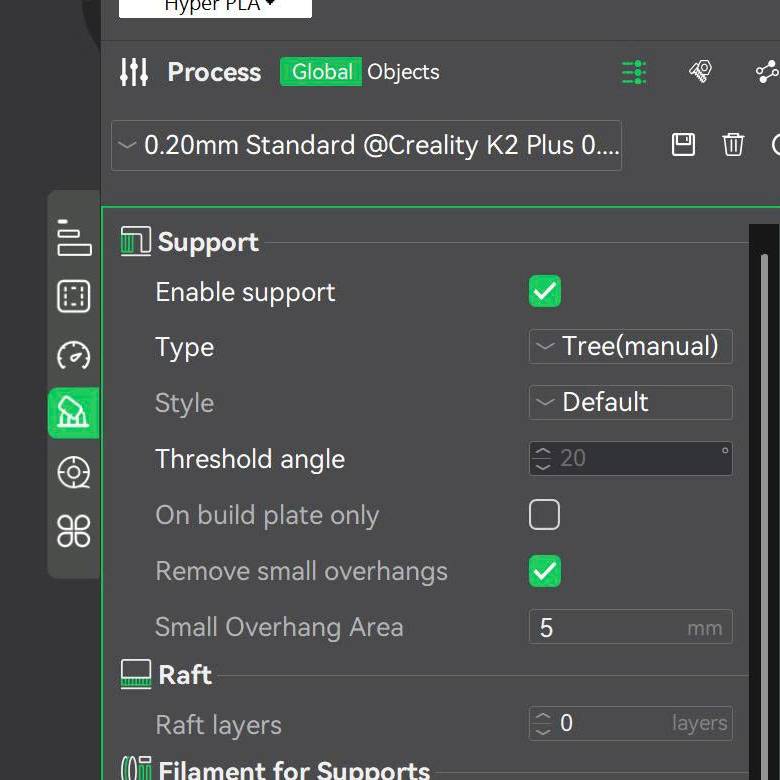Screen dimensions: 780x780
Task: Open the support Type dropdown
Action: coord(630,347)
